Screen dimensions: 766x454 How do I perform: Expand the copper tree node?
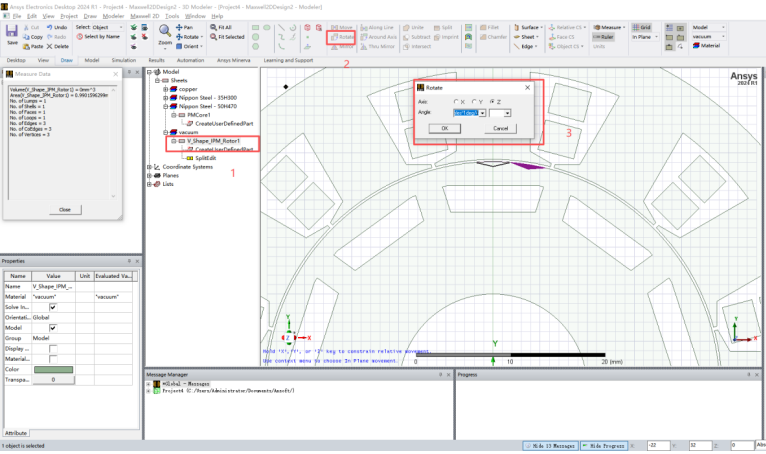click(166, 89)
